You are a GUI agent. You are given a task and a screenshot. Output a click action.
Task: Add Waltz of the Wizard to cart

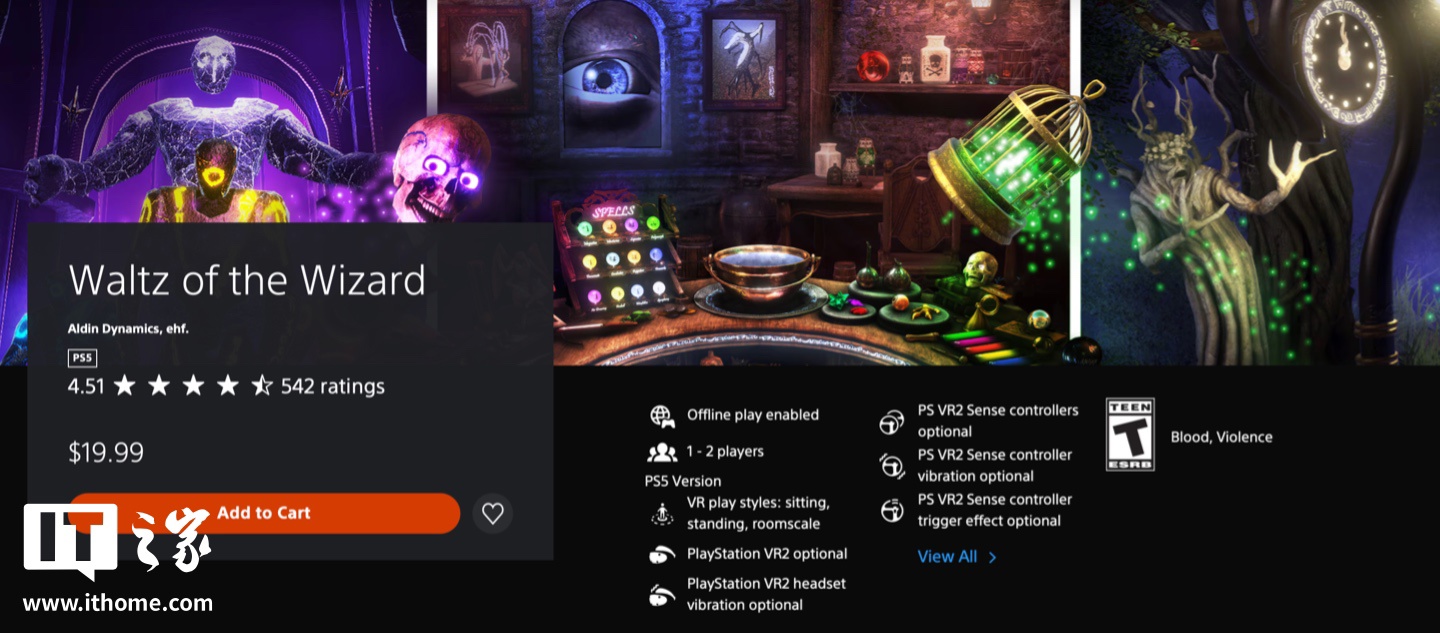point(264,513)
